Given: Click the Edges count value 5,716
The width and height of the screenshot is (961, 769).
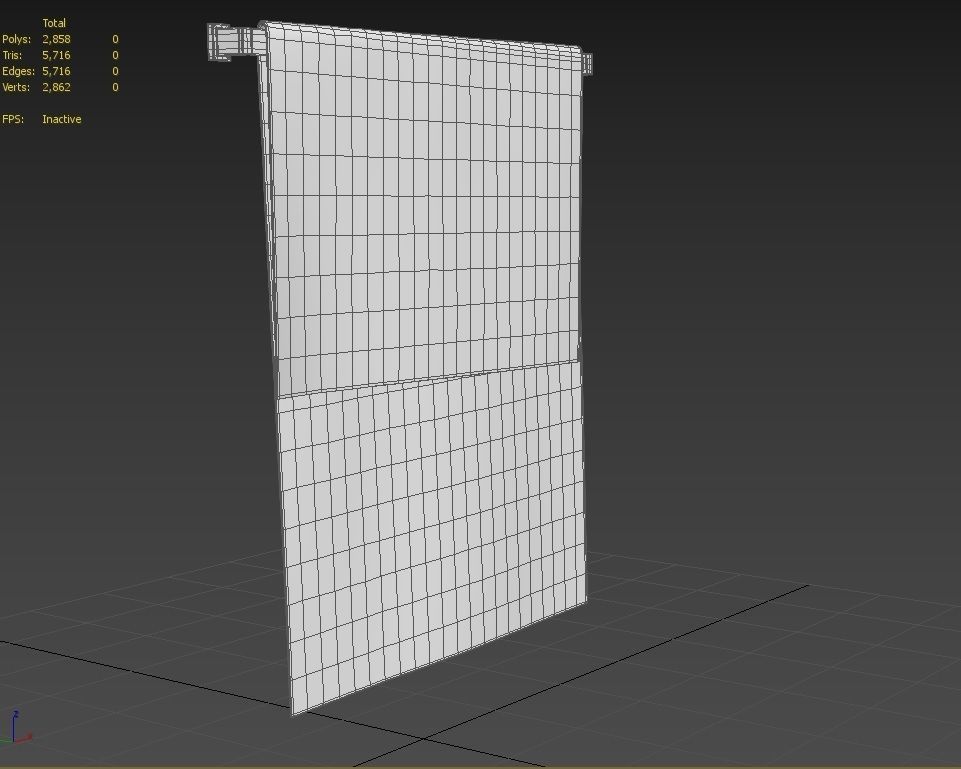Looking at the screenshot, I should point(56,71).
